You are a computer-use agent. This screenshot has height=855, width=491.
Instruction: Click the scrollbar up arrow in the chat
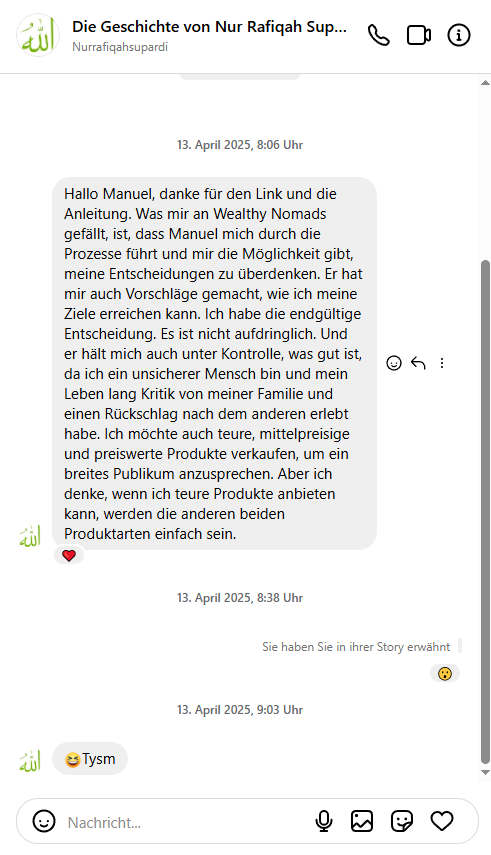point(485,83)
